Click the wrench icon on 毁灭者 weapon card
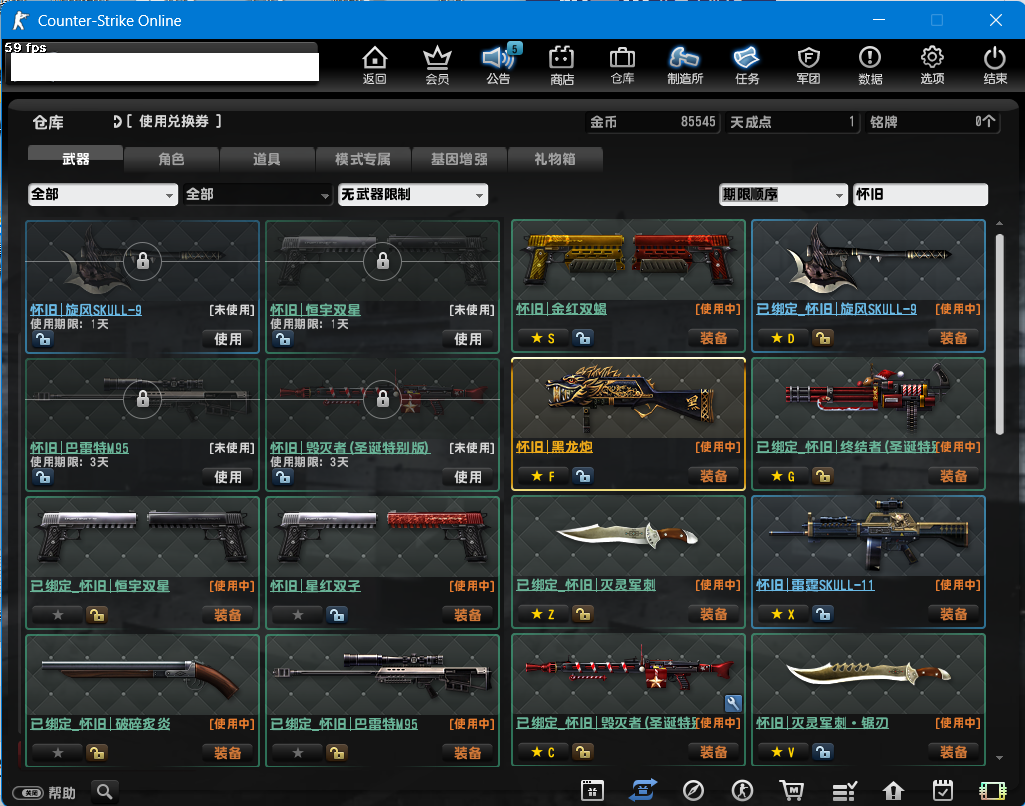The image size is (1025, 806). click(x=733, y=703)
